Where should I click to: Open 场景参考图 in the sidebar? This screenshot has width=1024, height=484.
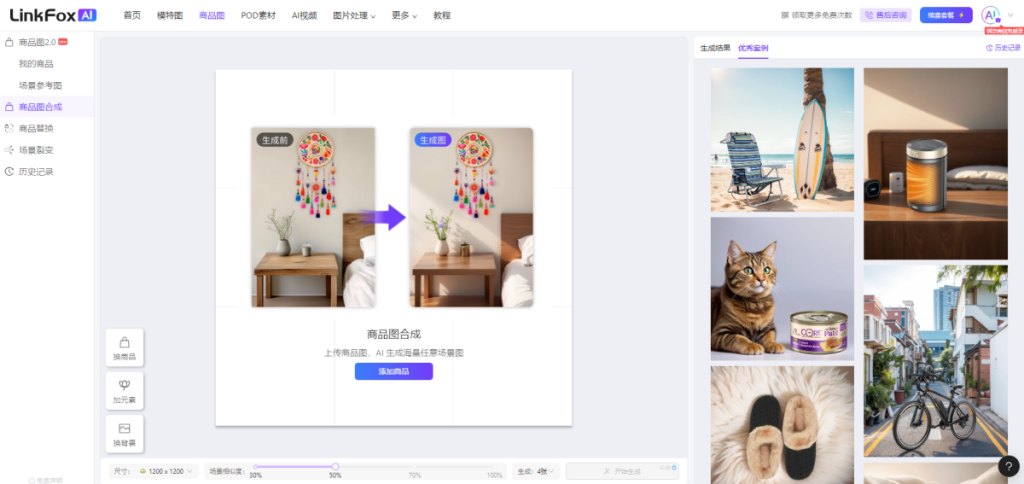click(x=40, y=86)
